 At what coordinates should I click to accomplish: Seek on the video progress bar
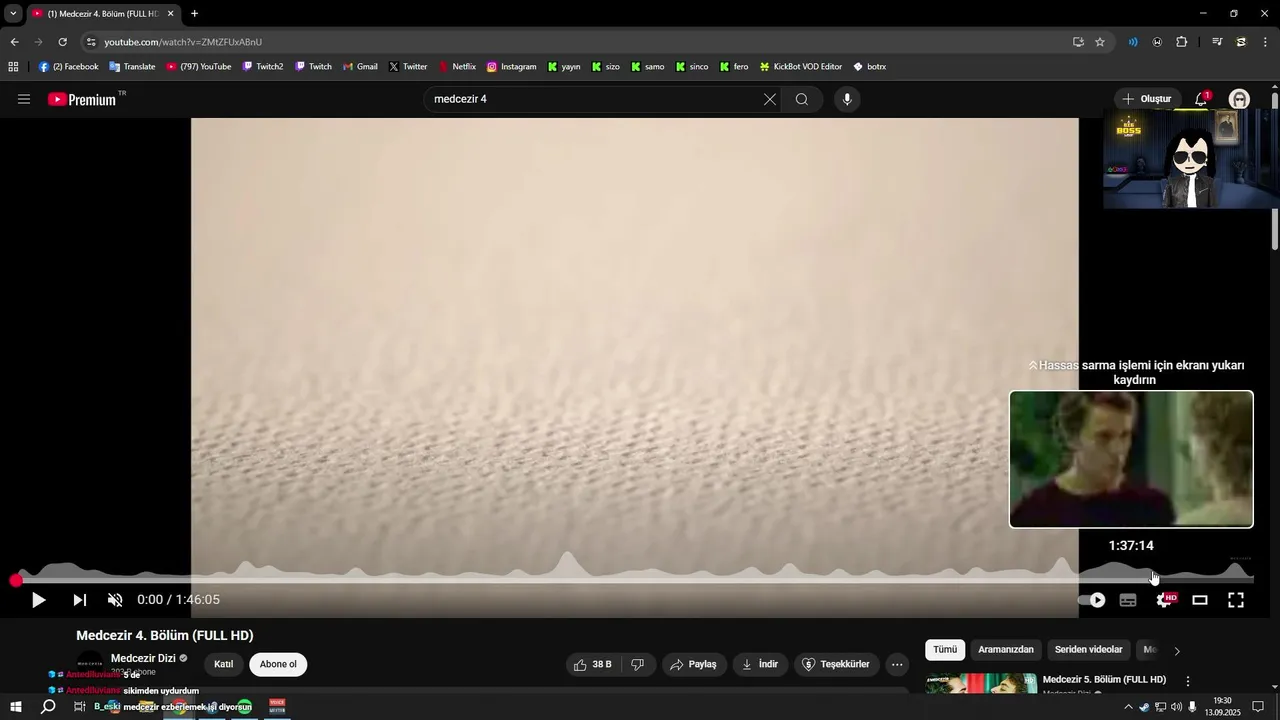coord(636,580)
